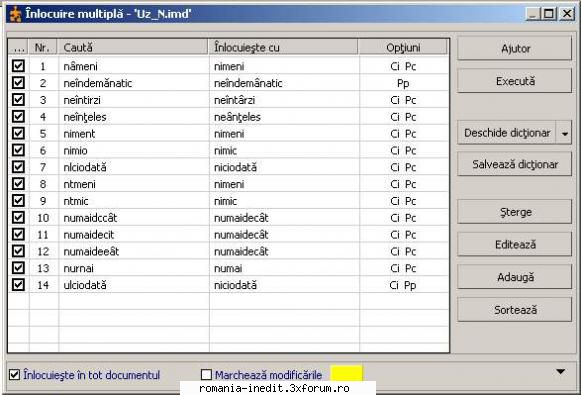Select search term nimio

tap(76, 151)
